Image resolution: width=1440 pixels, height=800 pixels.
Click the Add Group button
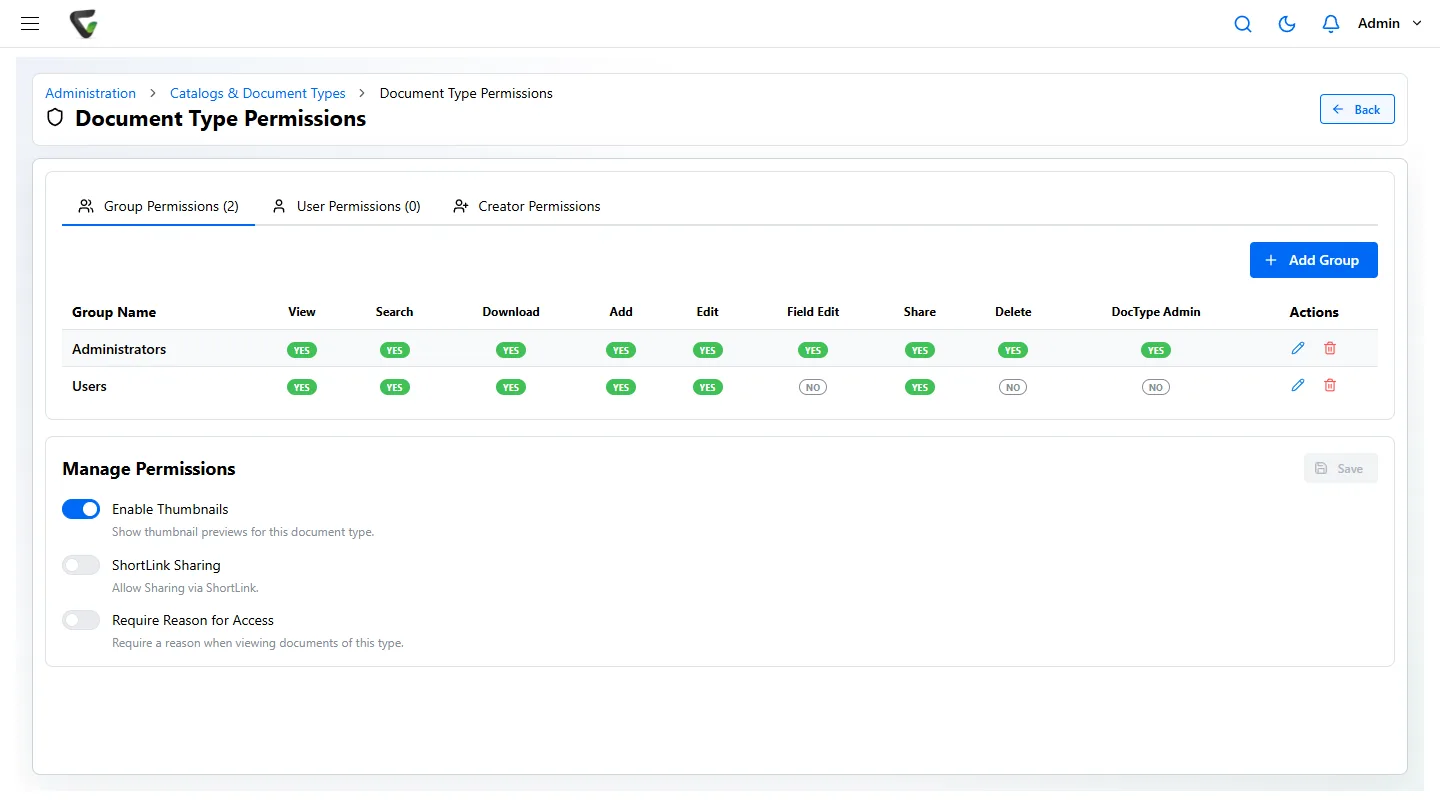pyautogui.click(x=1313, y=260)
